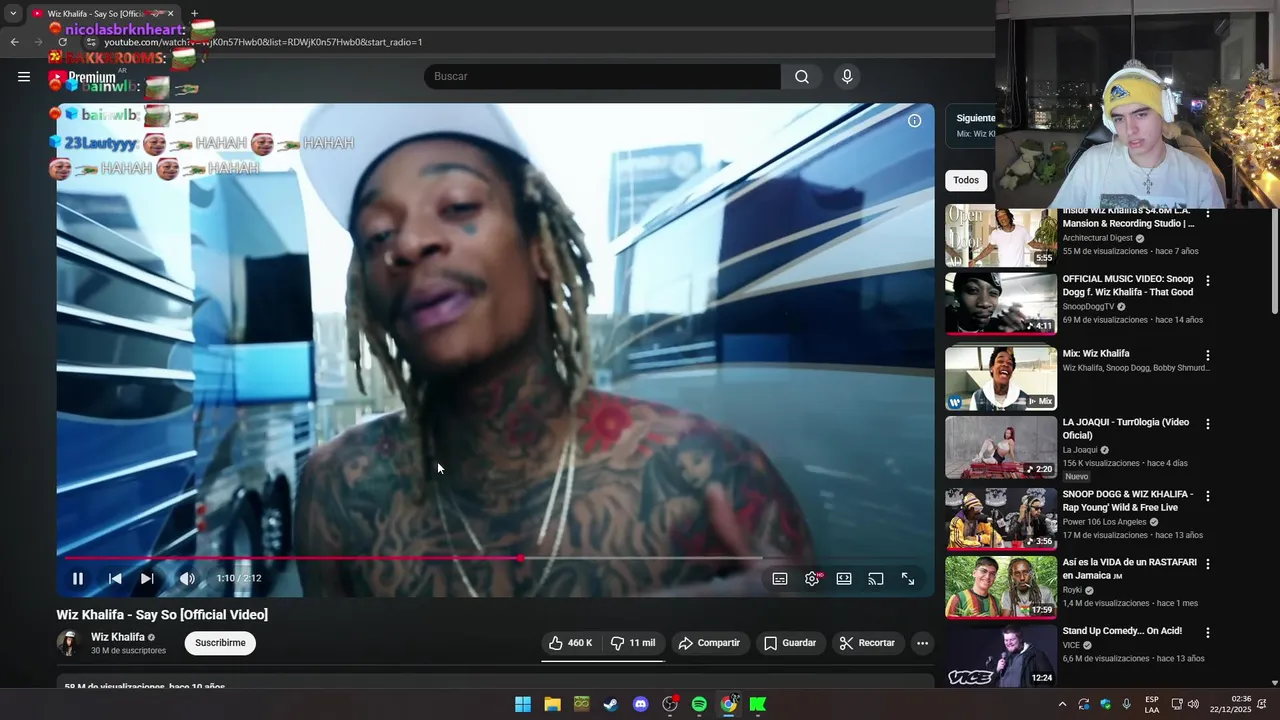Viewport: 1280px width, 720px height.
Task: Open File Explorer from the taskbar
Action: [x=552, y=704]
